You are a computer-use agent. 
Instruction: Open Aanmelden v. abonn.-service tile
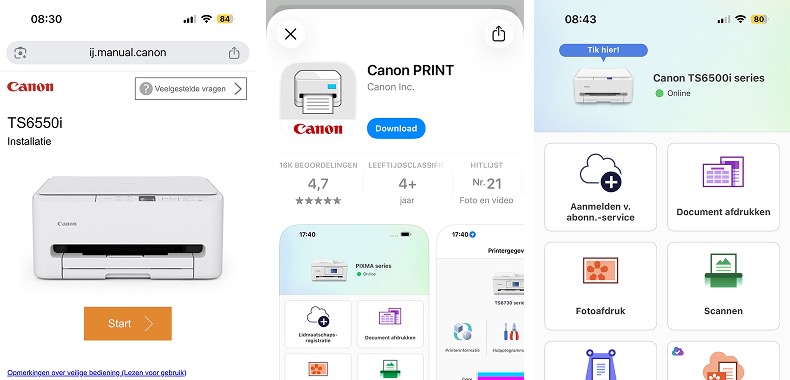tap(601, 187)
